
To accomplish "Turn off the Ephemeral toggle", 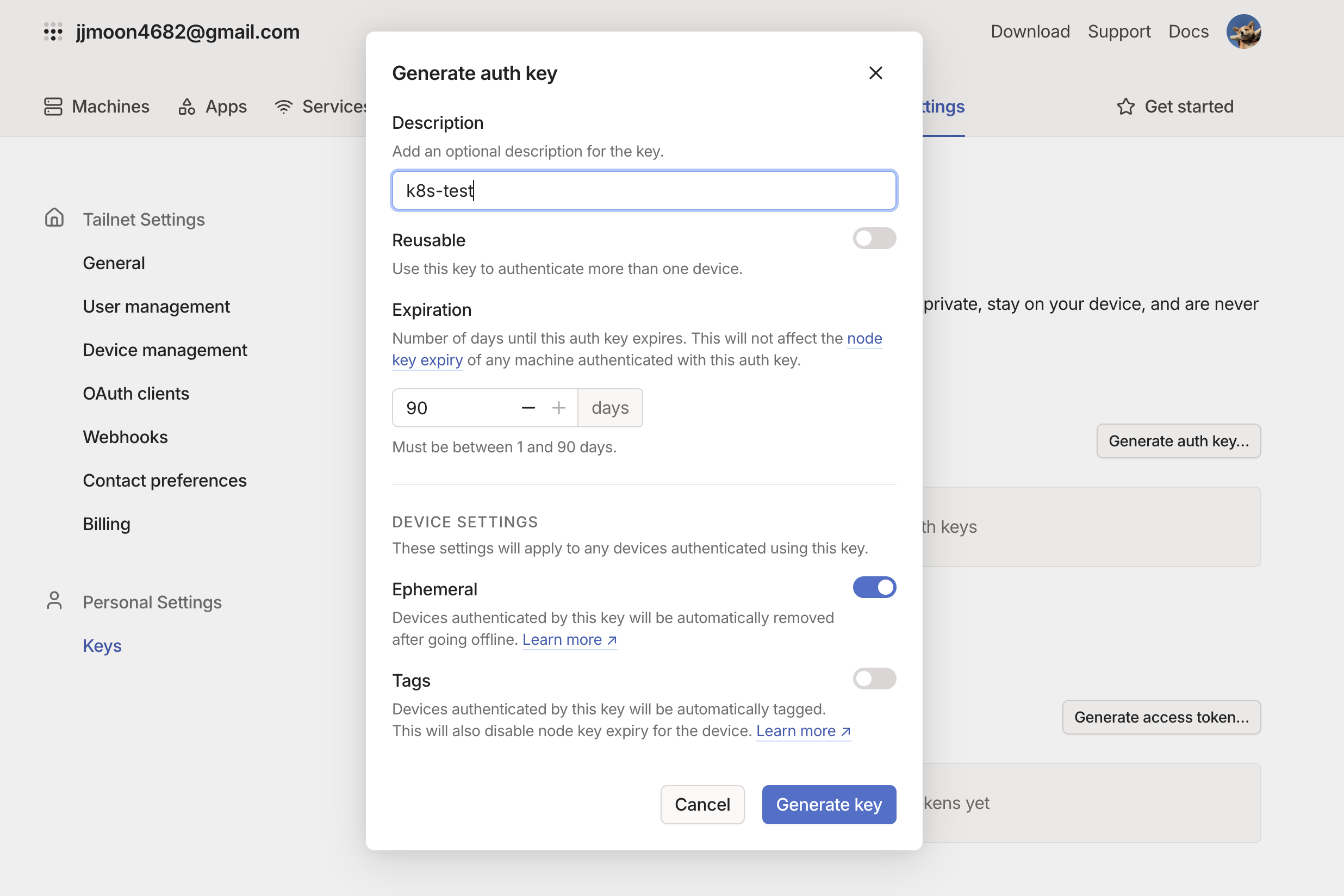I will (x=874, y=587).
